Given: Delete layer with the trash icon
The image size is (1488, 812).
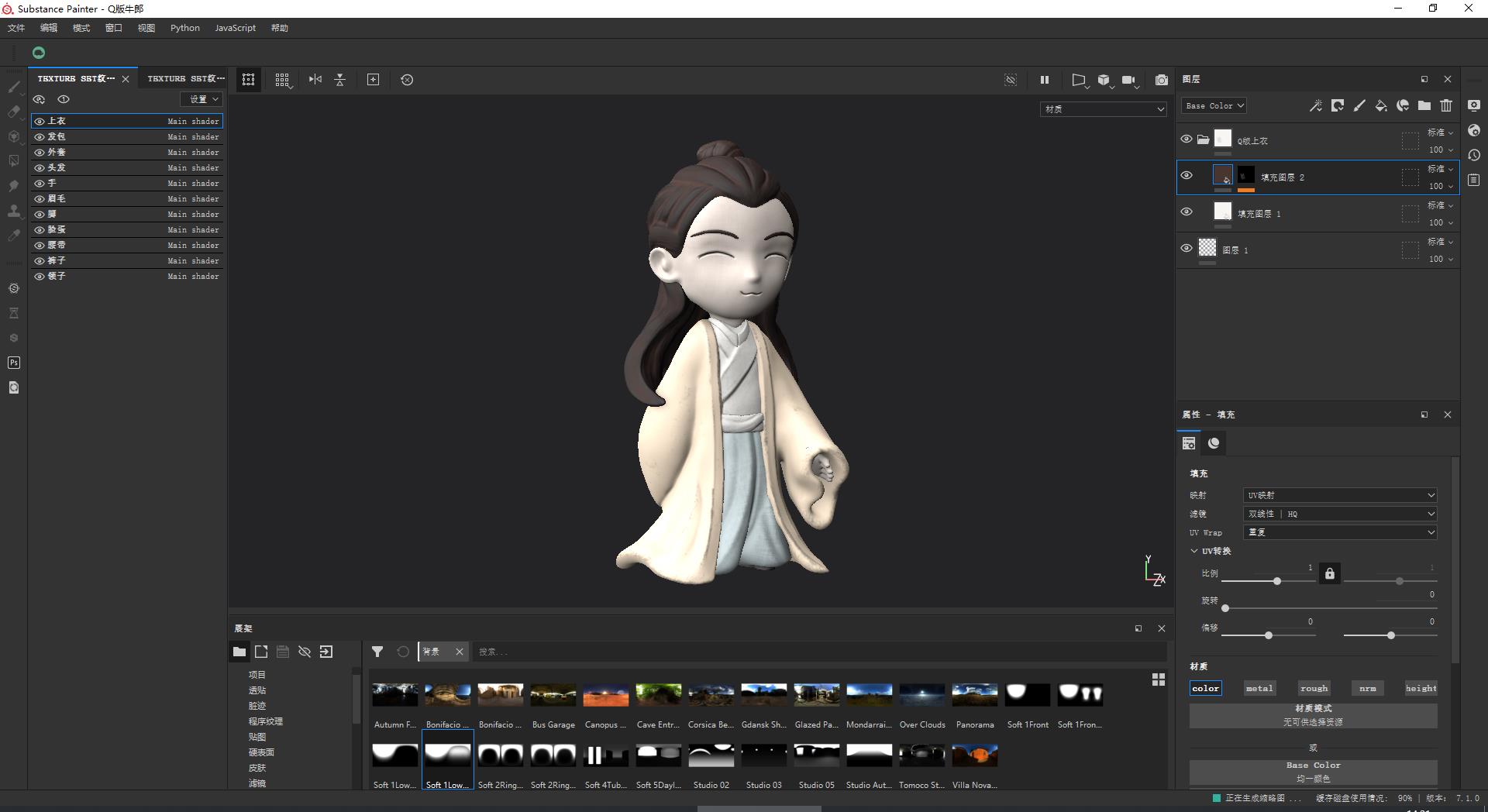Looking at the screenshot, I should (x=1446, y=105).
